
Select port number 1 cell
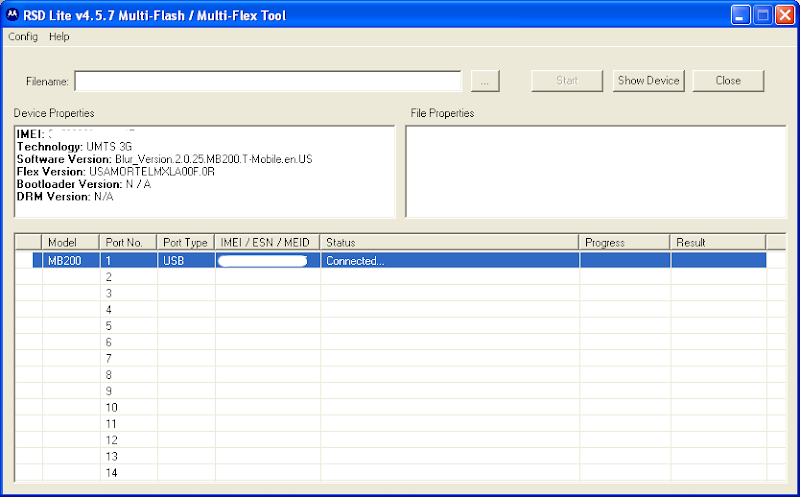[128, 260]
